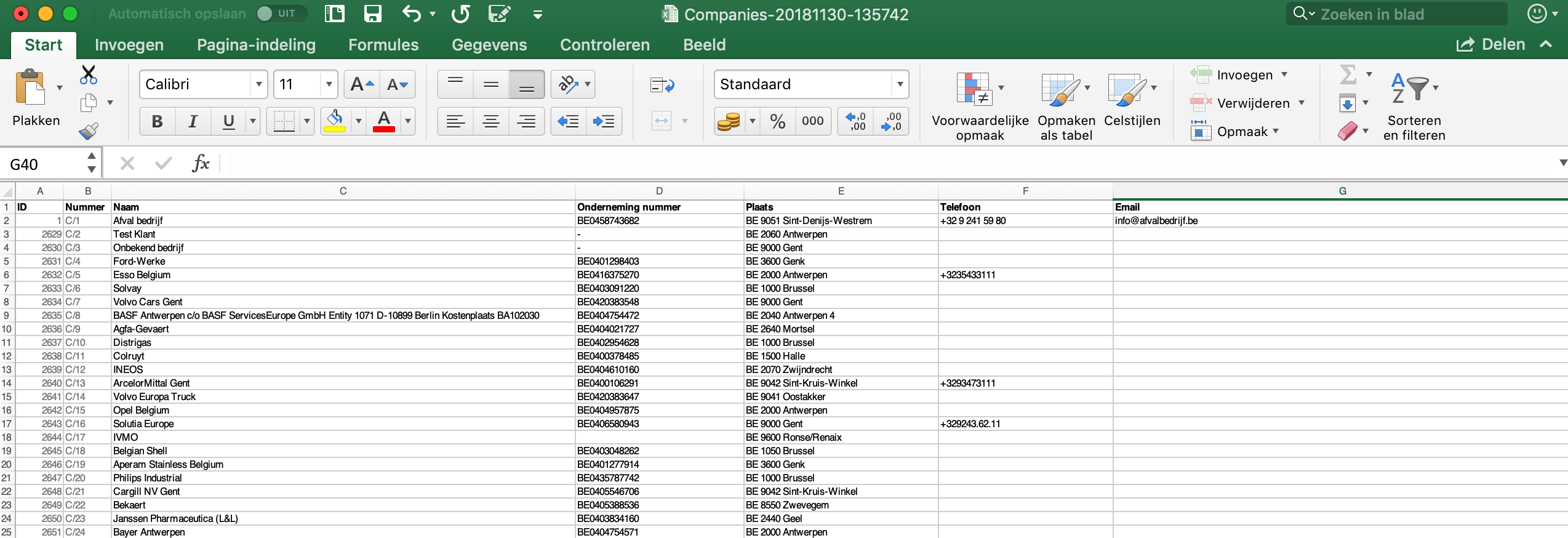Viewport: 1568px width, 538px height.
Task: Open Voorwaardelijke opmaak
Action: pyautogui.click(x=980, y=106)
